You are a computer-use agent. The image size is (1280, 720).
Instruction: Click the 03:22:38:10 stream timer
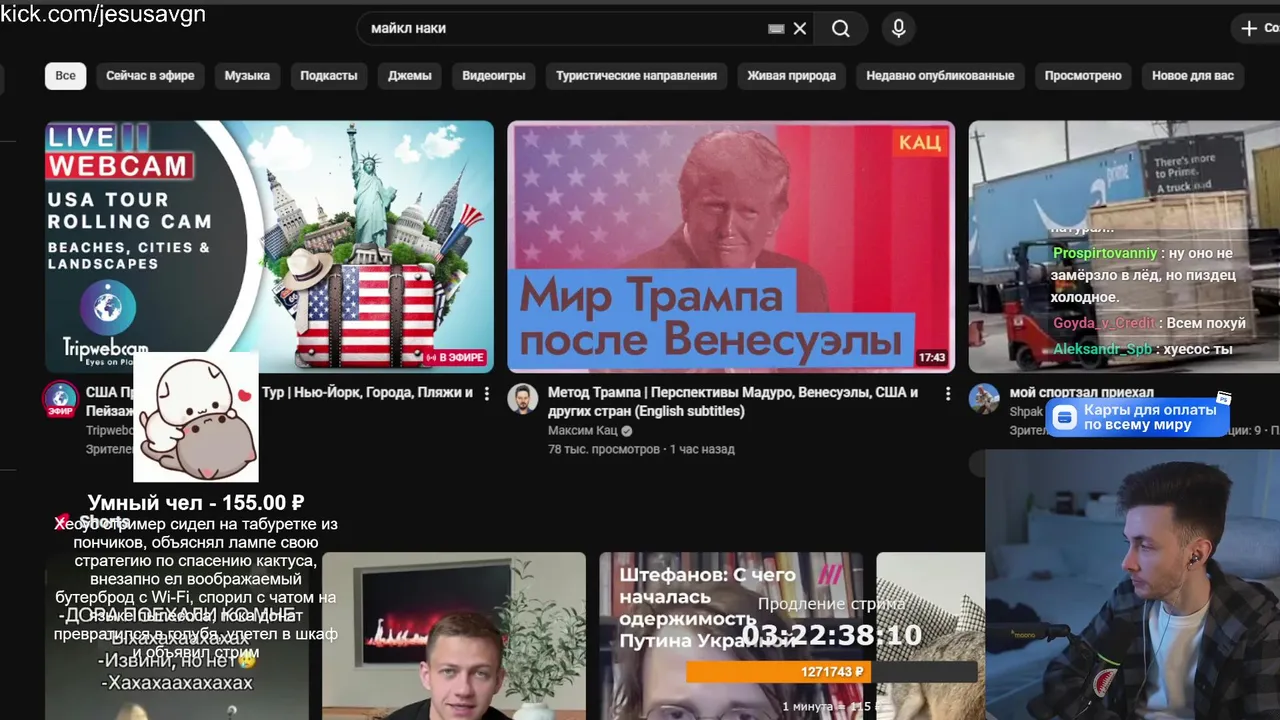click(x=832, y=635)
